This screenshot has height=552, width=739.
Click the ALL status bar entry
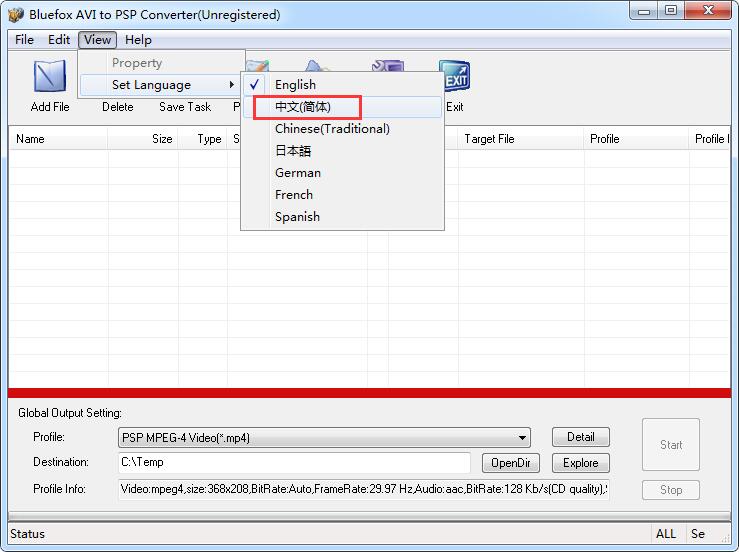coord(666,534)
